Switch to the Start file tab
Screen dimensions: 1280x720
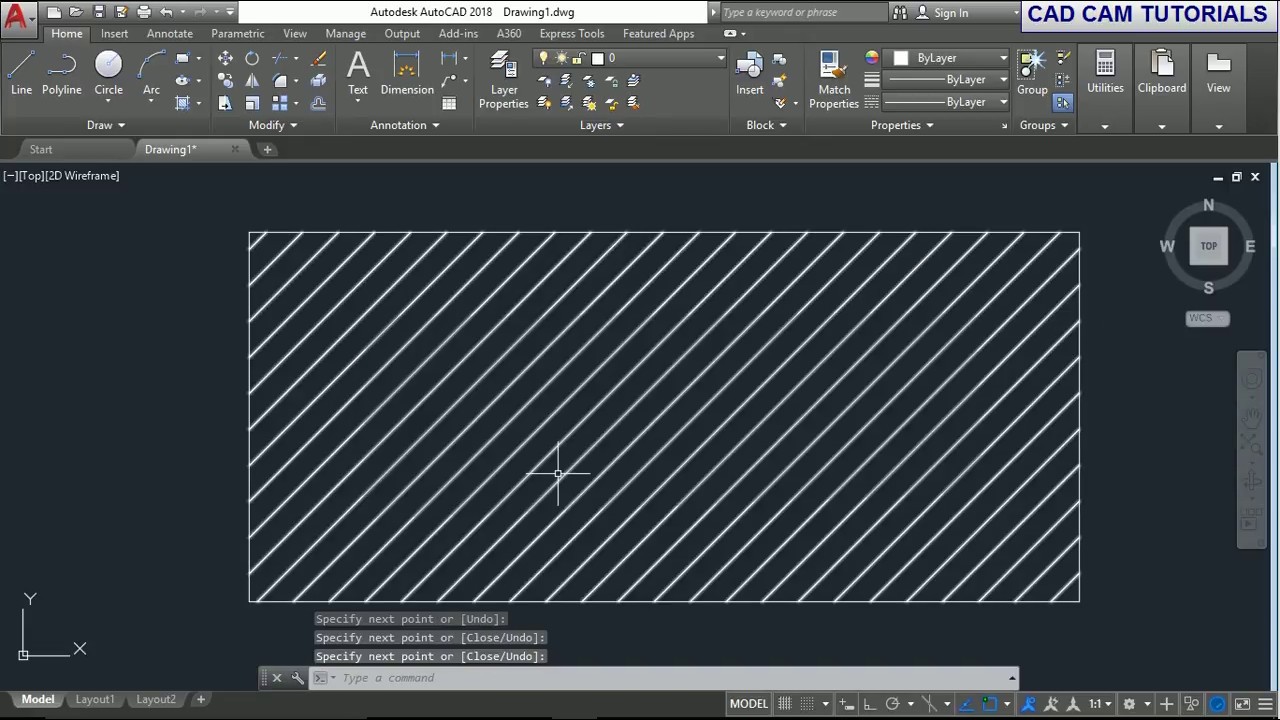pyautogui.click(x=41, y=149)
